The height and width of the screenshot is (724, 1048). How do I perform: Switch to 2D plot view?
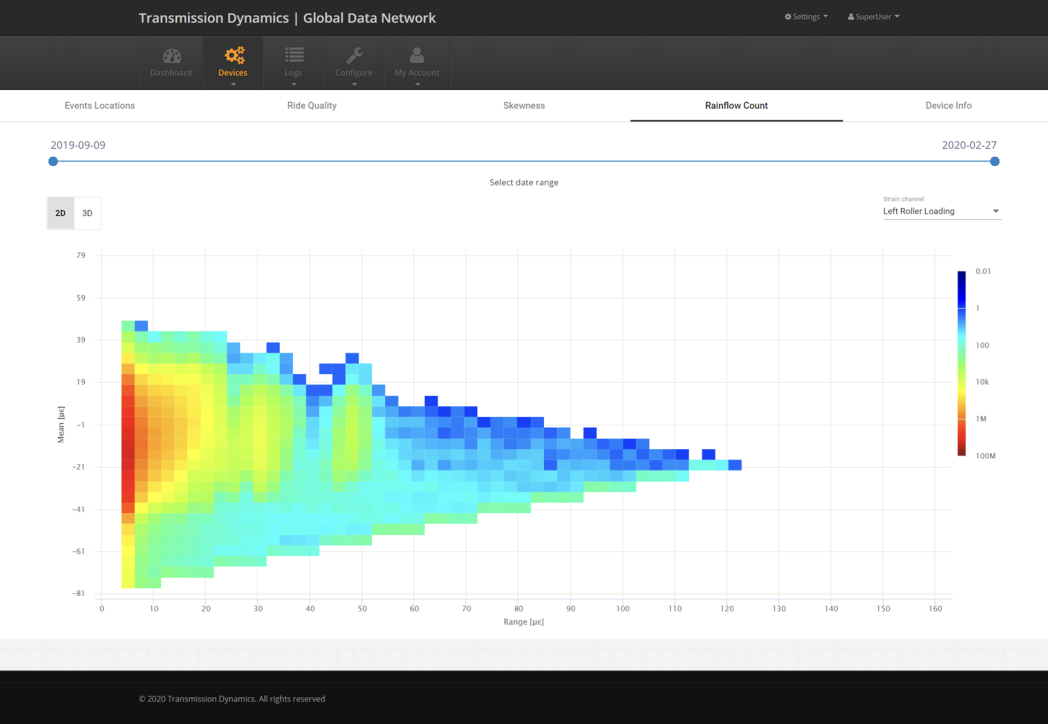[x=59, y=212]
